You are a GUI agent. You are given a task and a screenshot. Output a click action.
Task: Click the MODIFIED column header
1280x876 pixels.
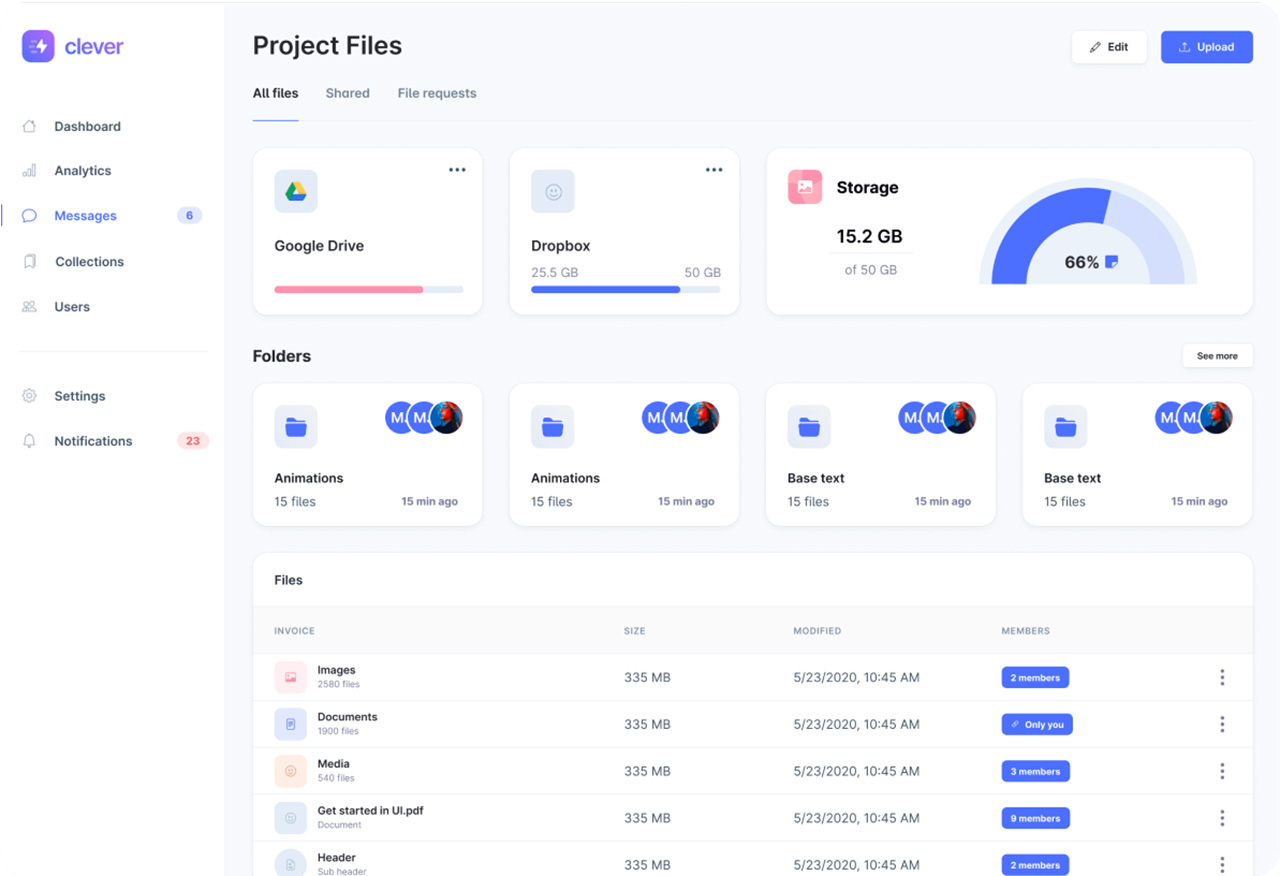click(817, 631)
